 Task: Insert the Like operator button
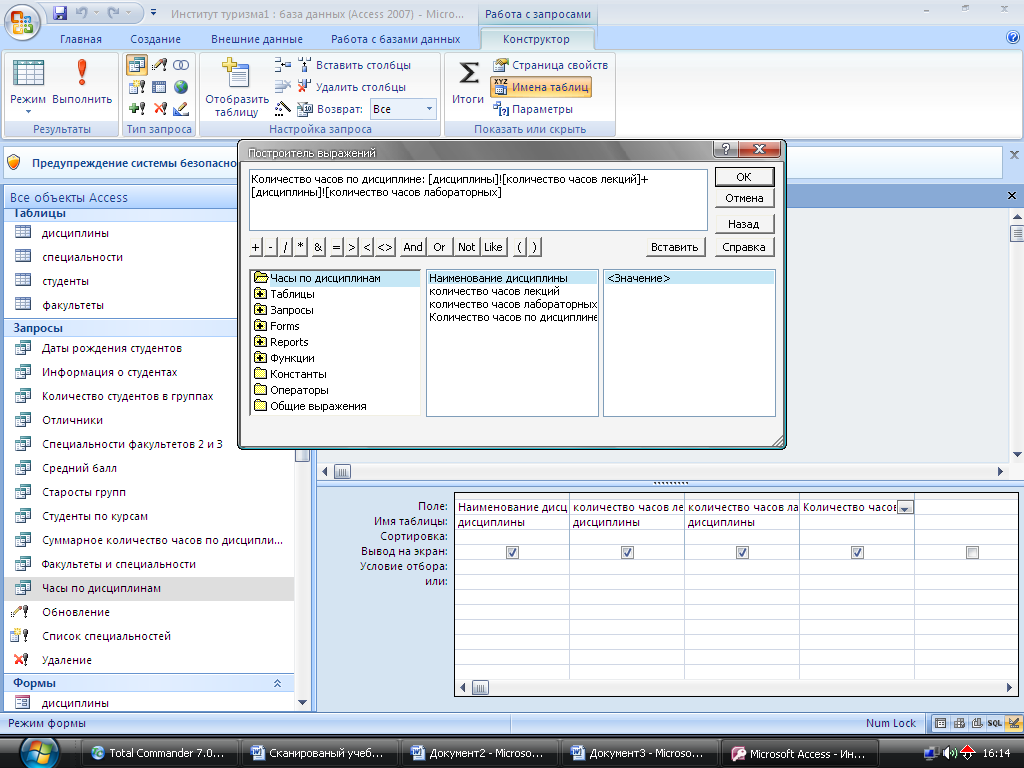[x=493, y=247]
